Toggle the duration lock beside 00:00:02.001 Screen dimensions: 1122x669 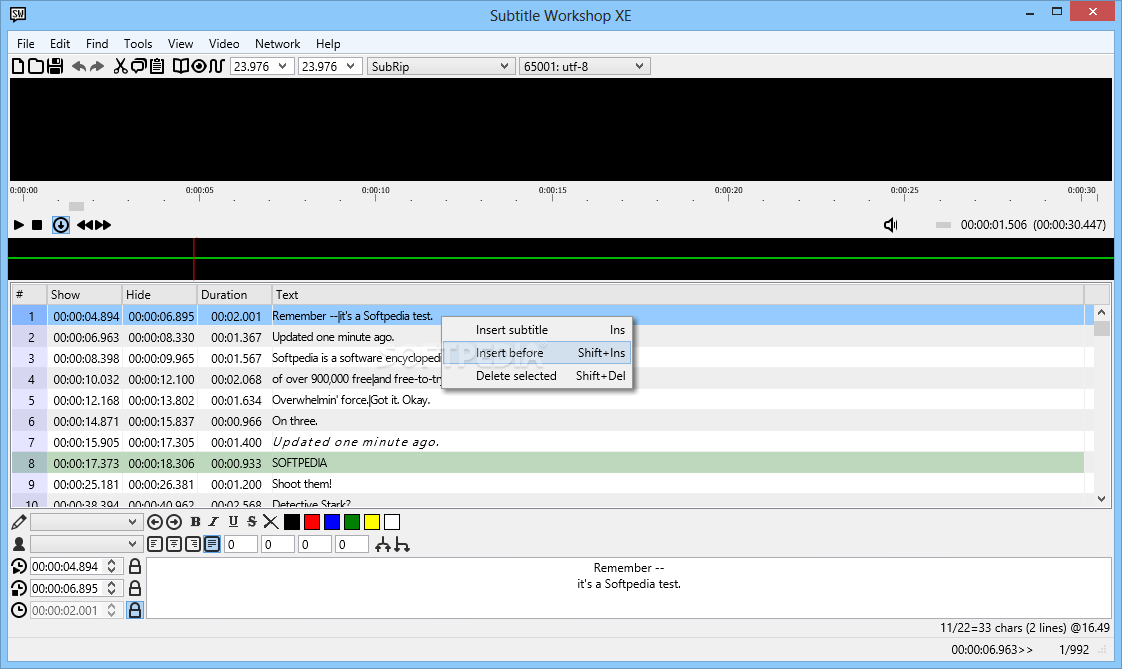pos(135,610)
